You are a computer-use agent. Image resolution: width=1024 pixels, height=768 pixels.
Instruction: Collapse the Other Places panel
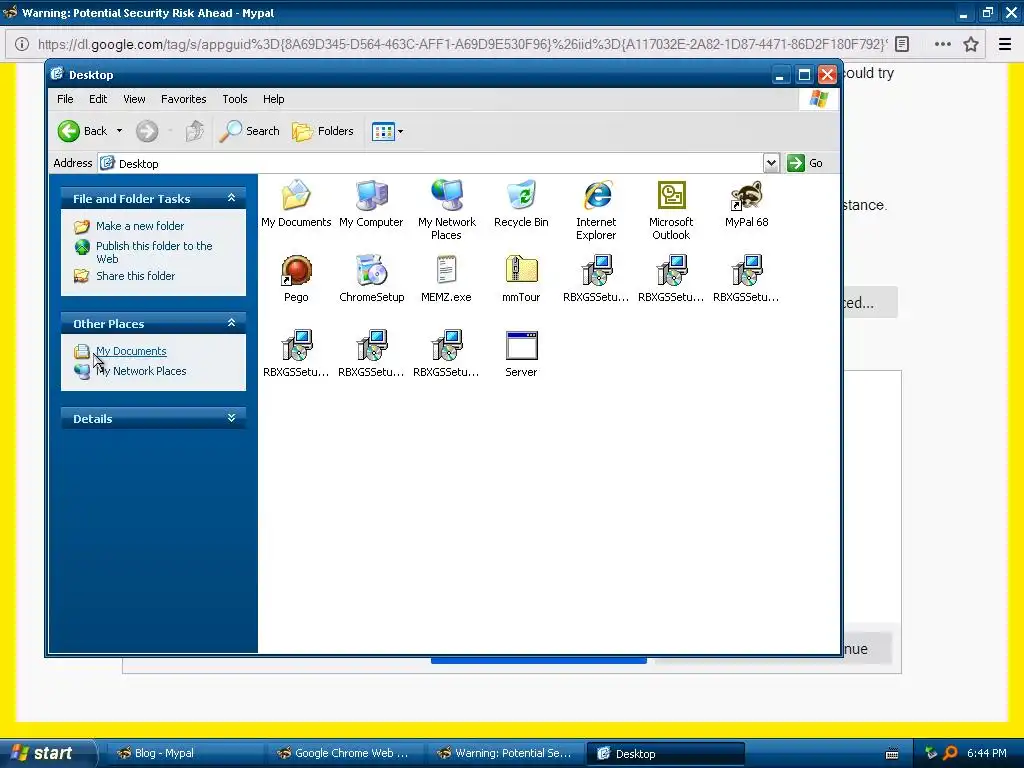click(231, 323)
